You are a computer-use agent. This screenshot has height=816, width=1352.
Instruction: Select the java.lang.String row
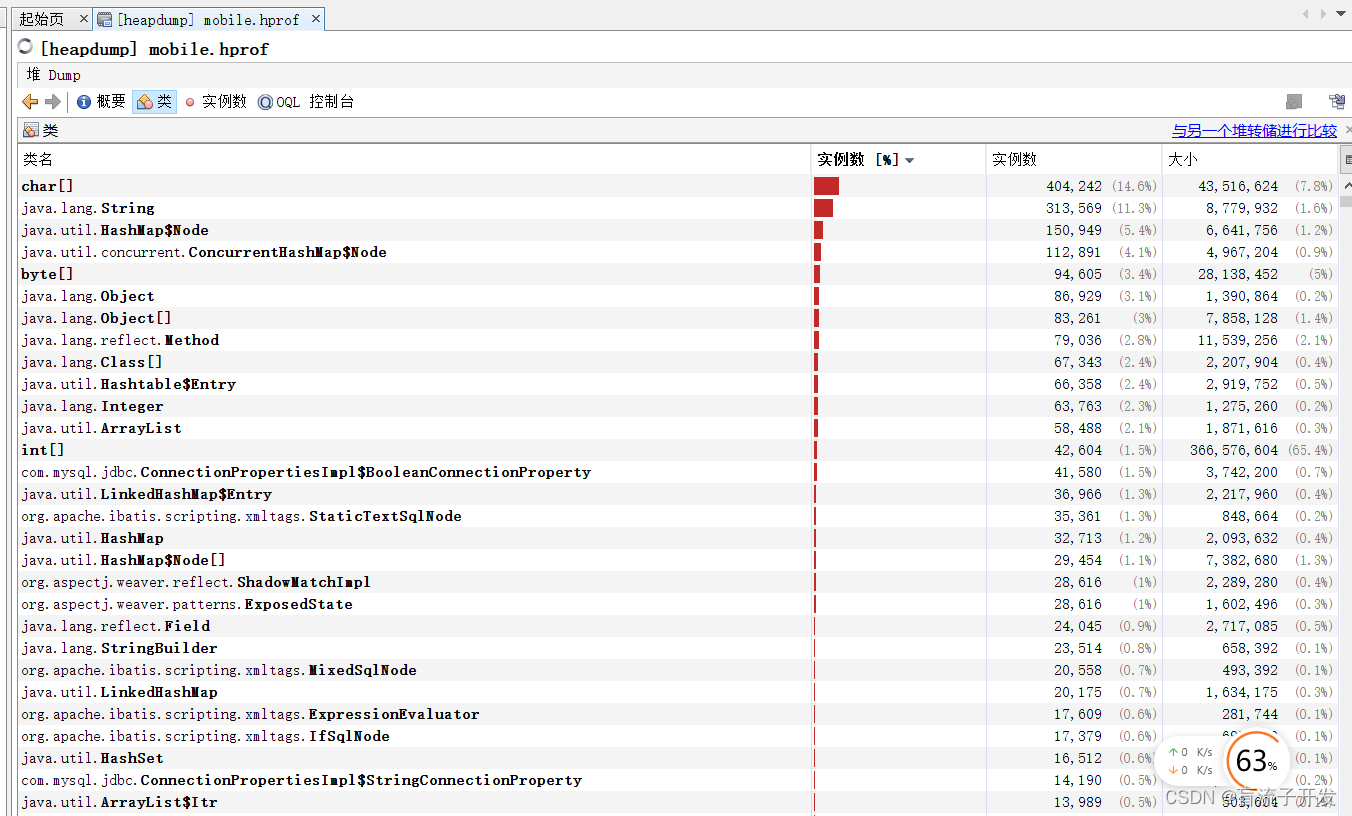click(677, 208)
